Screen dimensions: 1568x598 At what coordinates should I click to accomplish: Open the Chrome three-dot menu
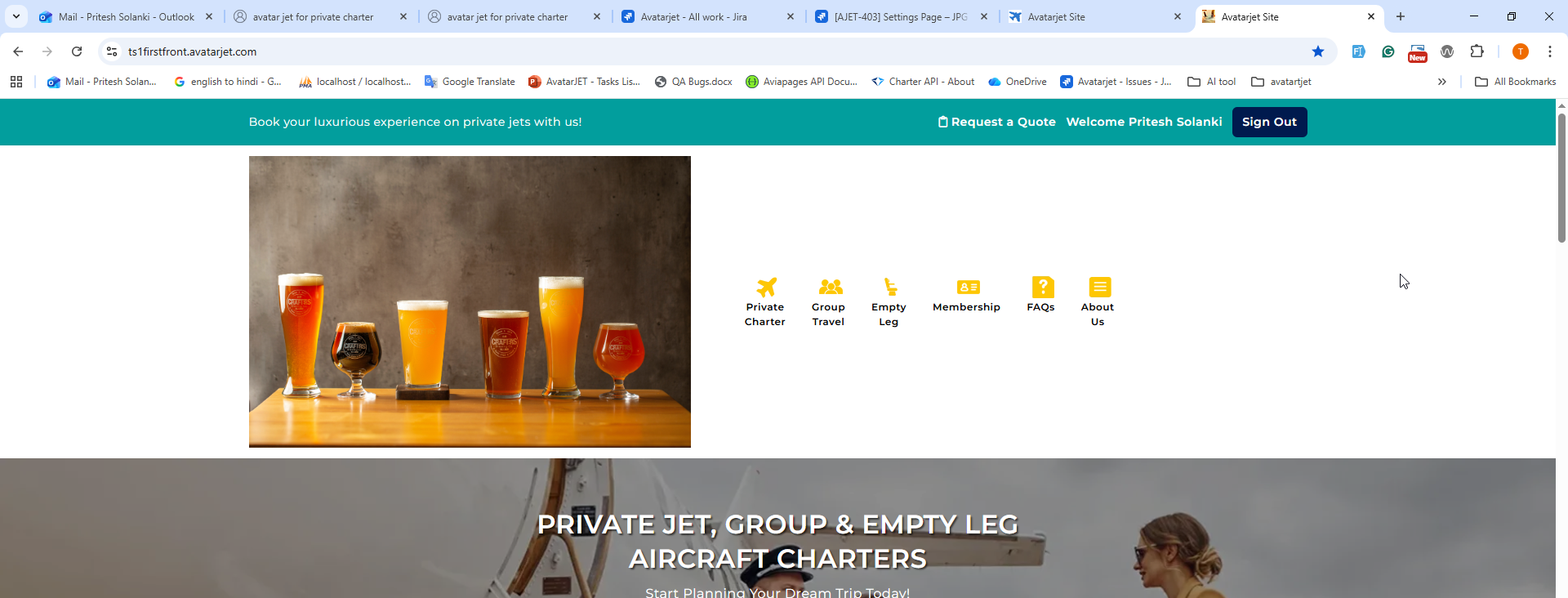click(1549, 51)
